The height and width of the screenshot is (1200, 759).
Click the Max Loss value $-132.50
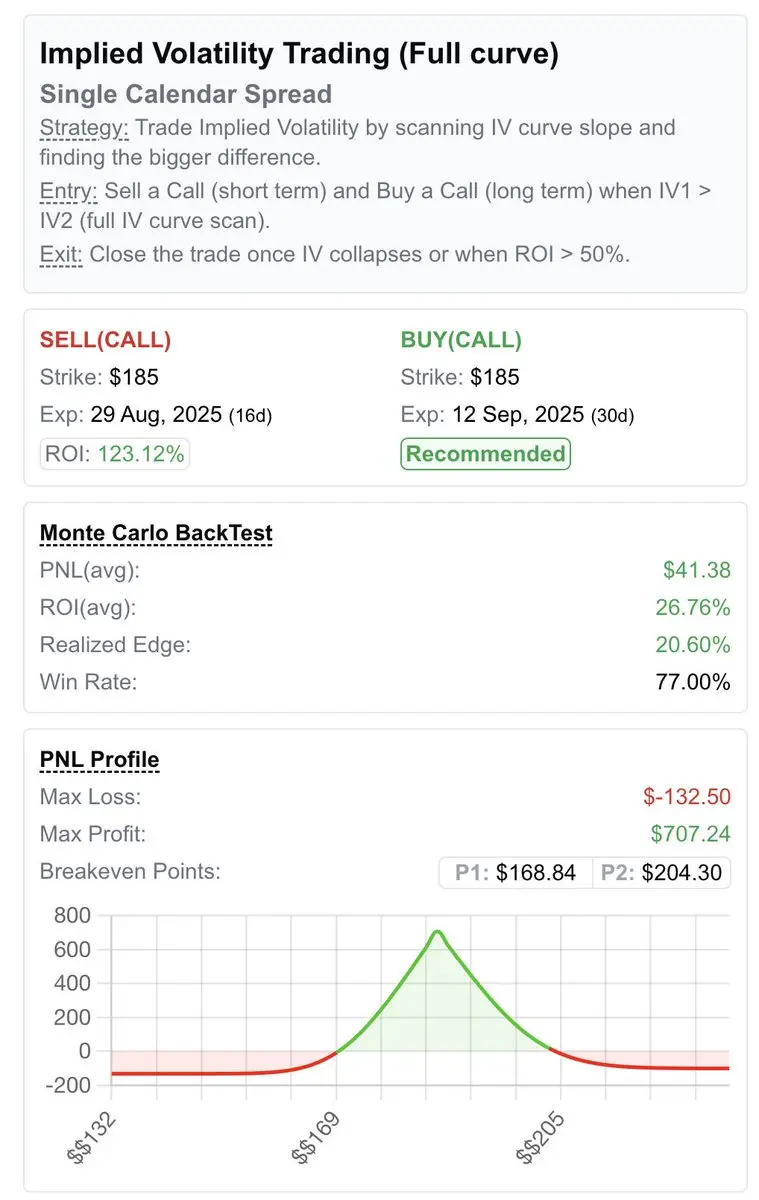point(687,797)
